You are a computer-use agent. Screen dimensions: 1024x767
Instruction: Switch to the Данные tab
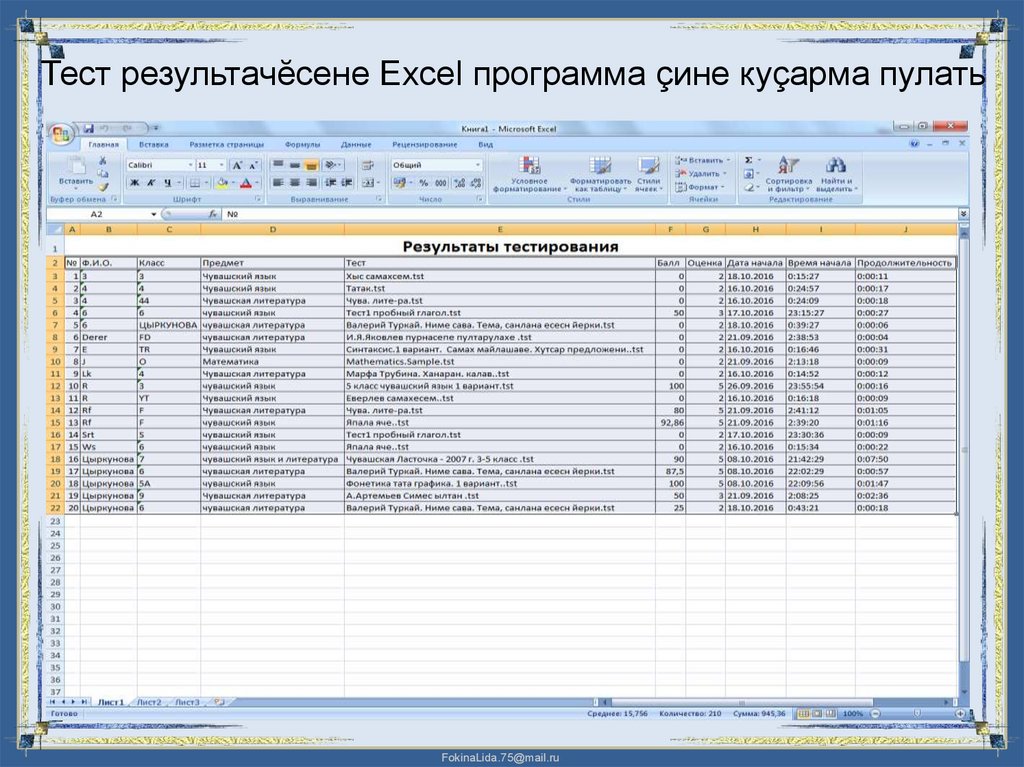[x=356, y=144]
